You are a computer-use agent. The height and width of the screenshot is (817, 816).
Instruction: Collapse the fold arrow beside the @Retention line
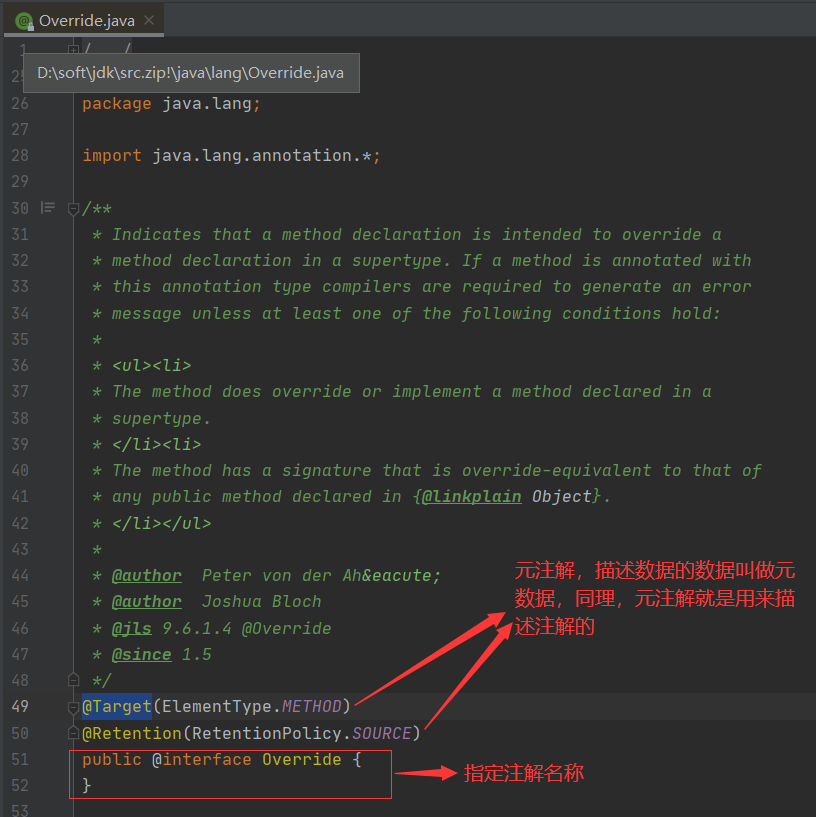pos(73,733)
